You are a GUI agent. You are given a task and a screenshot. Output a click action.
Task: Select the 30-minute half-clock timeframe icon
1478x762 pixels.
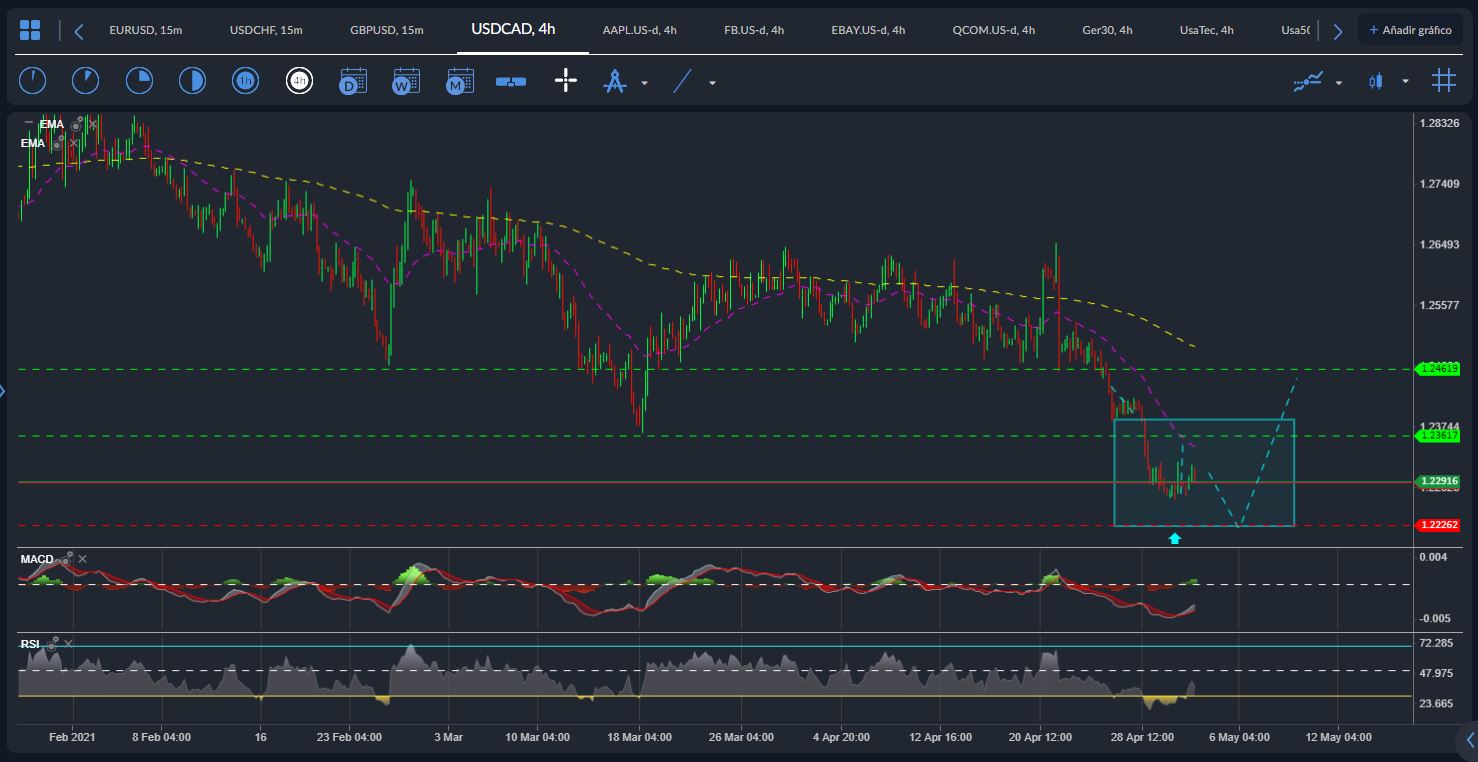(x=192, y=81)
